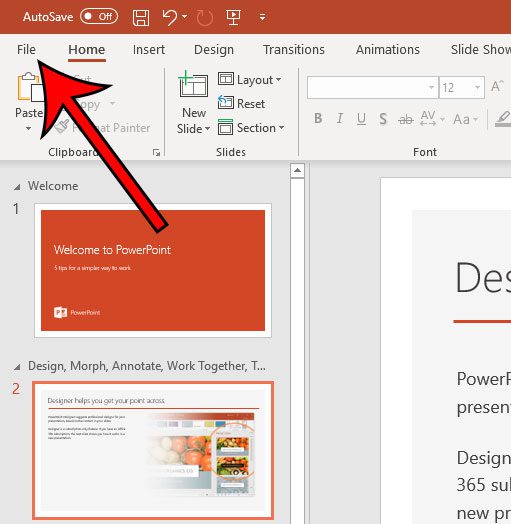Switch to the Home tab
511x524 pixels.
pyautogui.click(x=87, y=49)
